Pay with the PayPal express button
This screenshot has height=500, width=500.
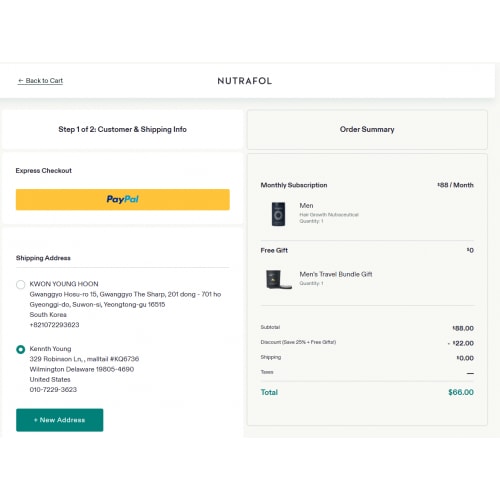click(x=123, y=199)
